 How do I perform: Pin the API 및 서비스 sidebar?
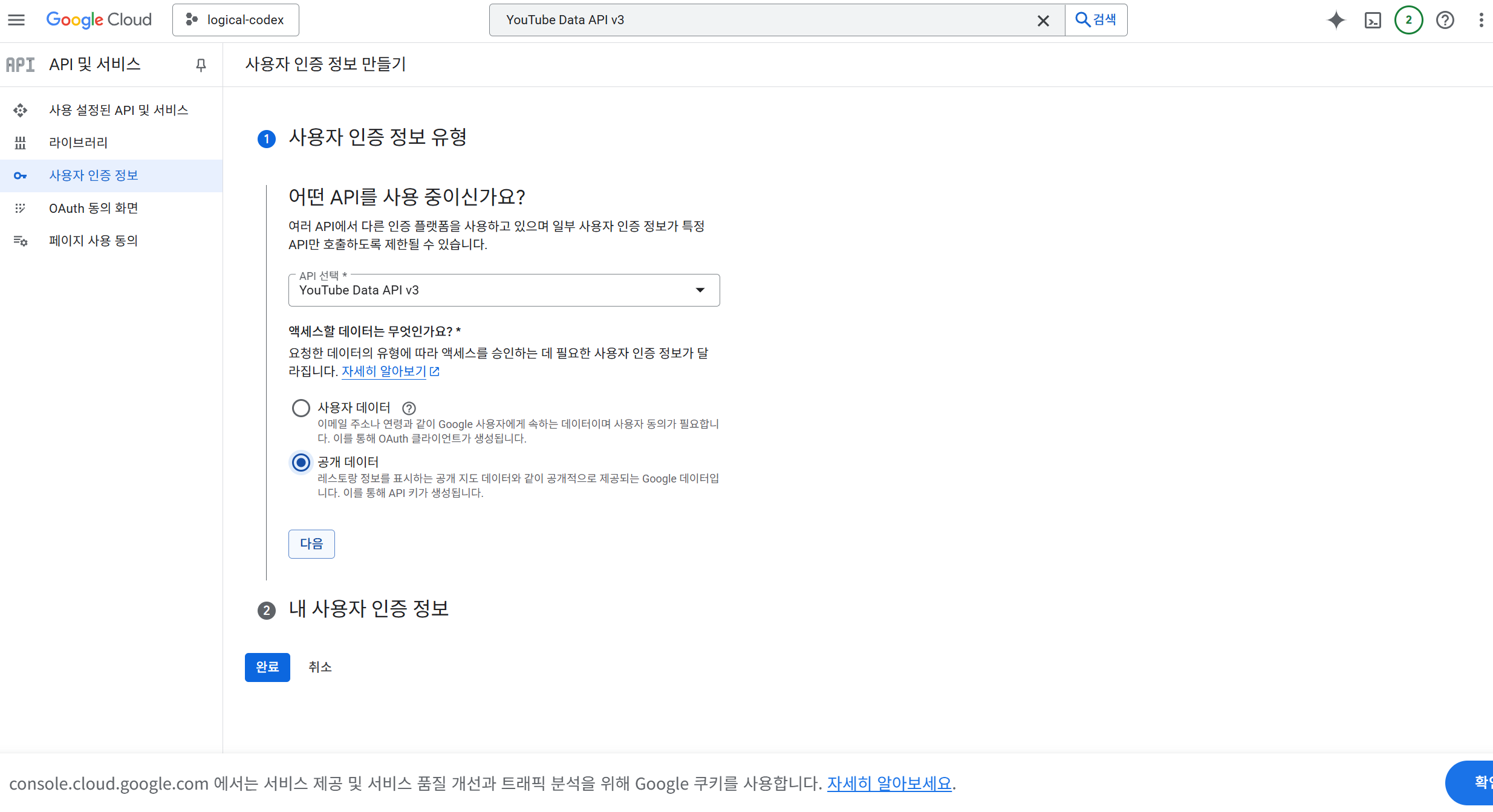click(x=201, y=65)
